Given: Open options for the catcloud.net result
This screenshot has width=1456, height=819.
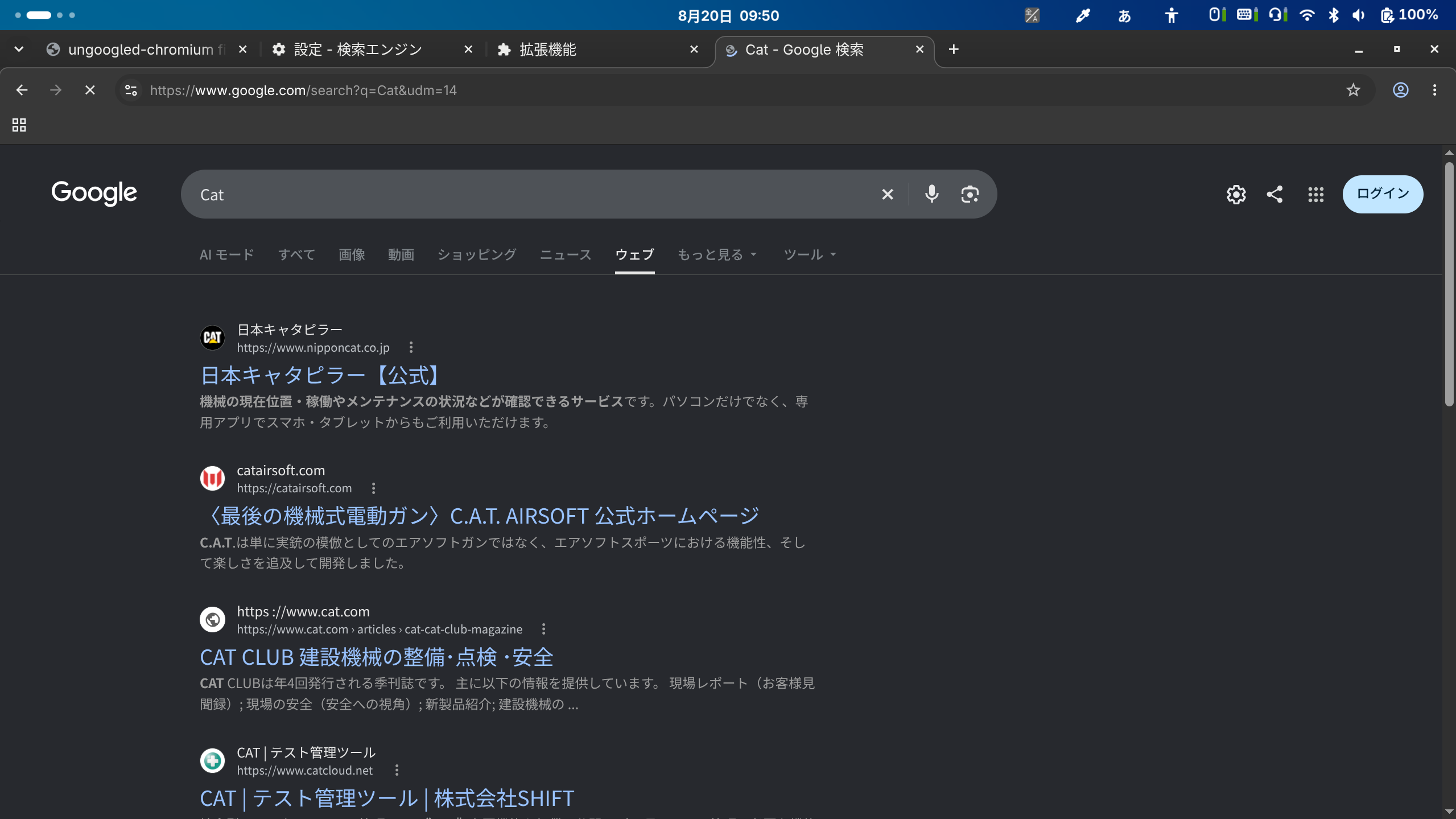Looking at the screenshot, I should point(397,770).
